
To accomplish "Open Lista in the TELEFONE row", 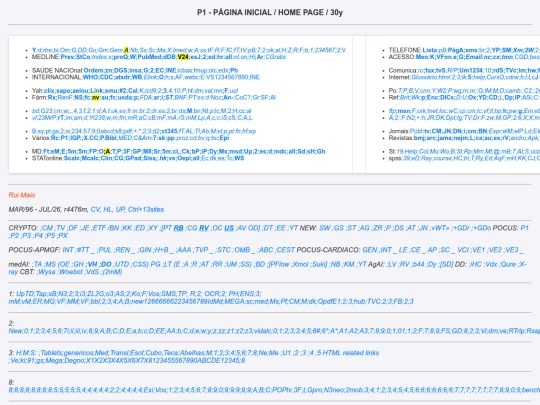I will point(430,50).
